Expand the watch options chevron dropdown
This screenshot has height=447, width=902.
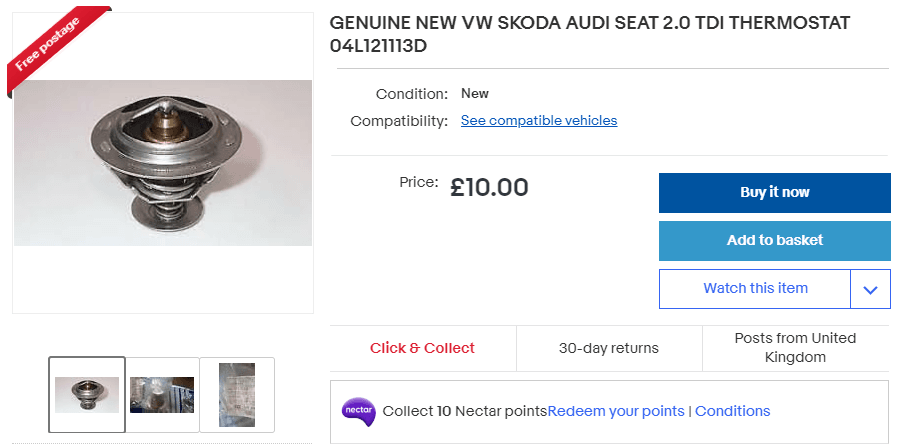pos(870,289)
